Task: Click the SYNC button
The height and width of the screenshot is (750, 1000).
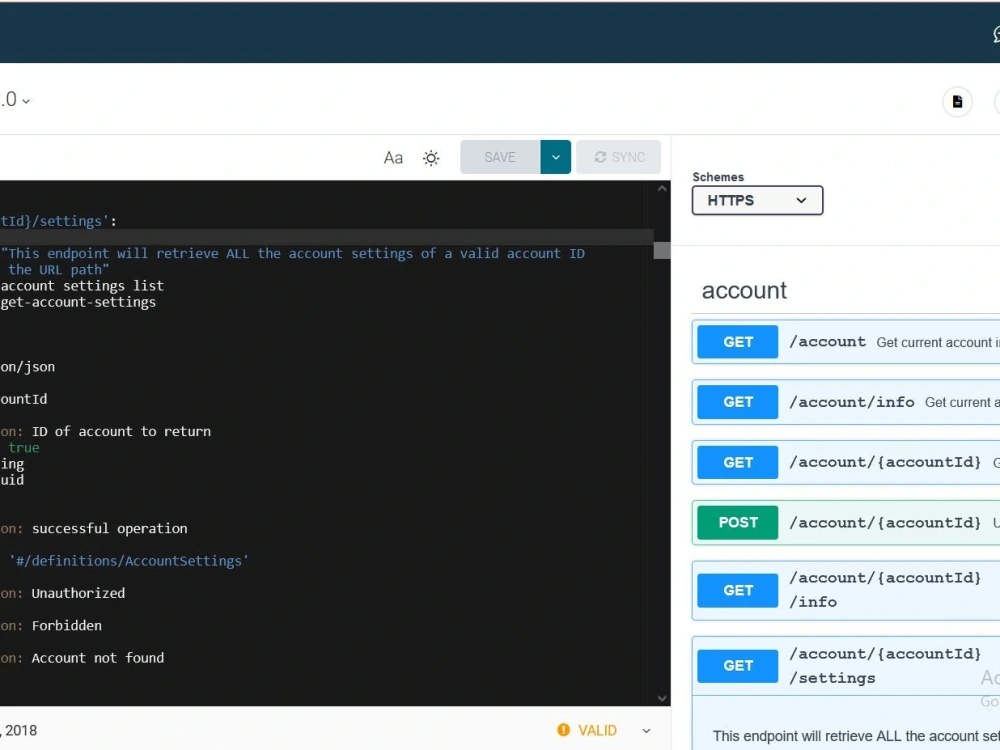Action: coord(618,156)
